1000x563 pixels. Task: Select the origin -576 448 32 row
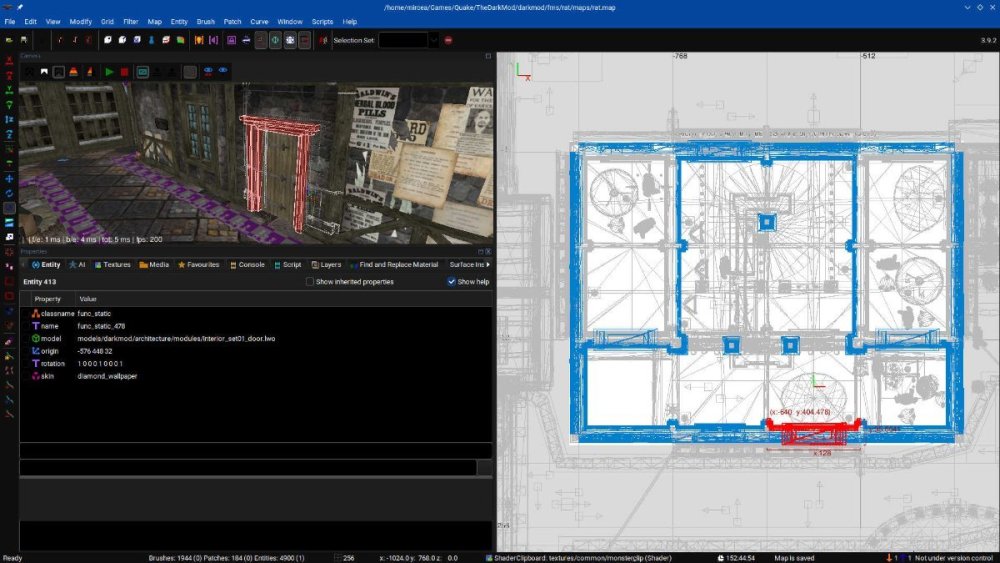[256, 351]
